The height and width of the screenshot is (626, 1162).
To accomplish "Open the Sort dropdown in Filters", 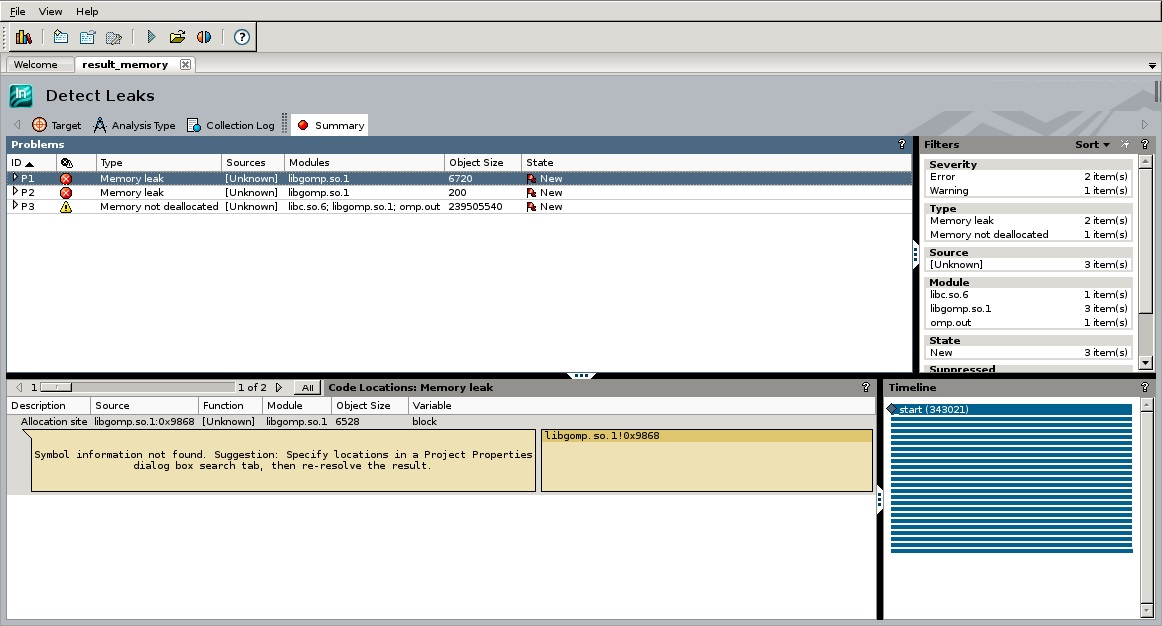I will coord(1092,145).
